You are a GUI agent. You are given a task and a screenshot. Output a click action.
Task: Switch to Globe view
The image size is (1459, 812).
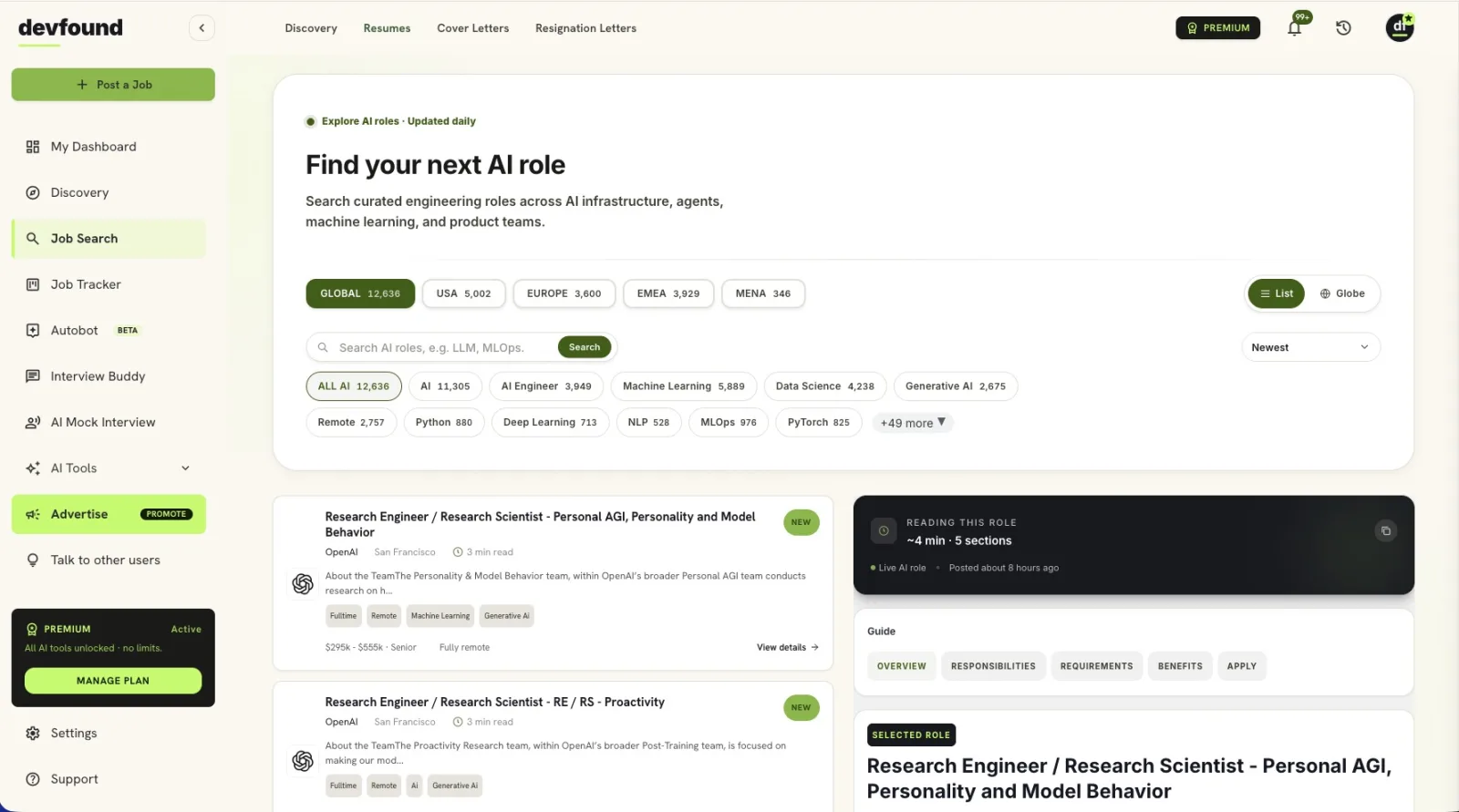click(x=1342, y=293)
